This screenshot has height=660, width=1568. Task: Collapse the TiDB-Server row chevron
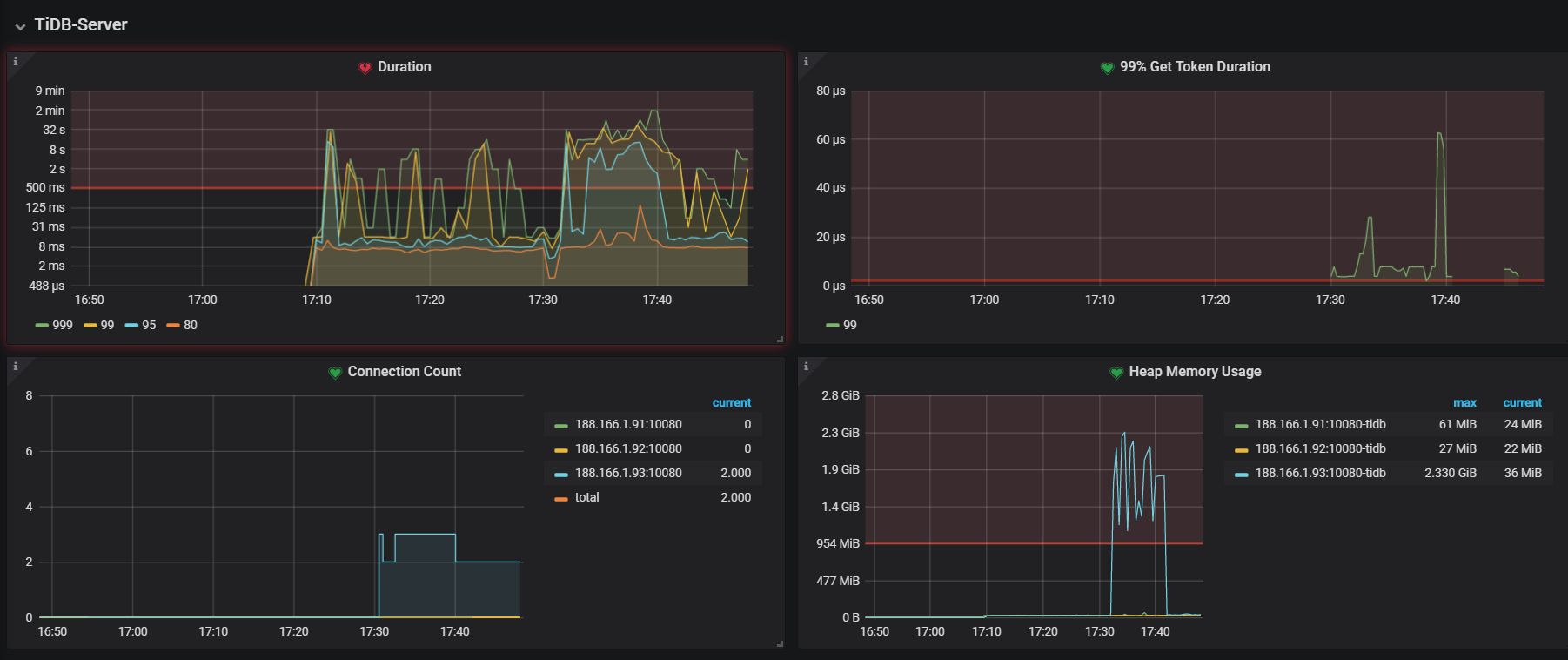(20, 26)
